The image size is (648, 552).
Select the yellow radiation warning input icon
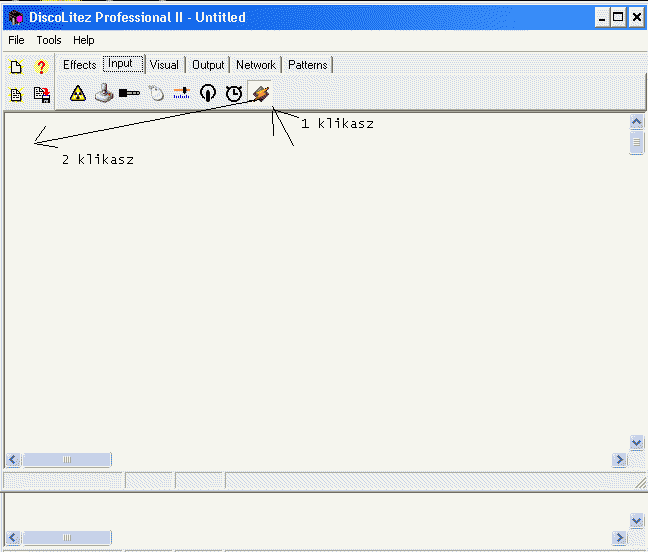78,93
